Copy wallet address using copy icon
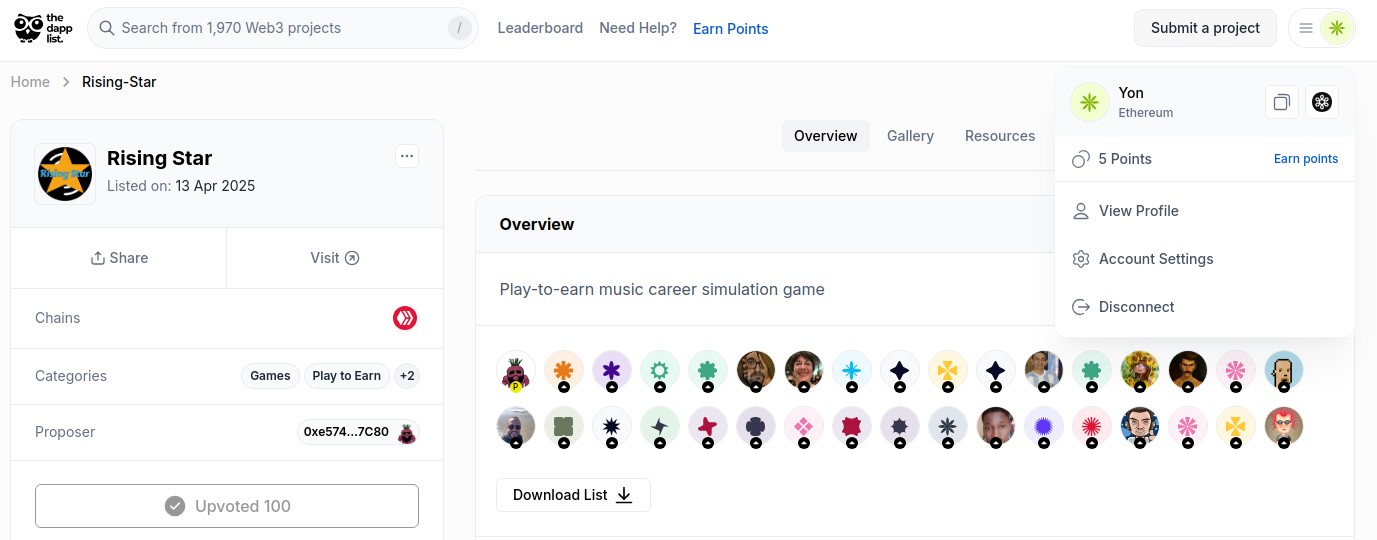 pyautogui.click(x=1282, y=102)
